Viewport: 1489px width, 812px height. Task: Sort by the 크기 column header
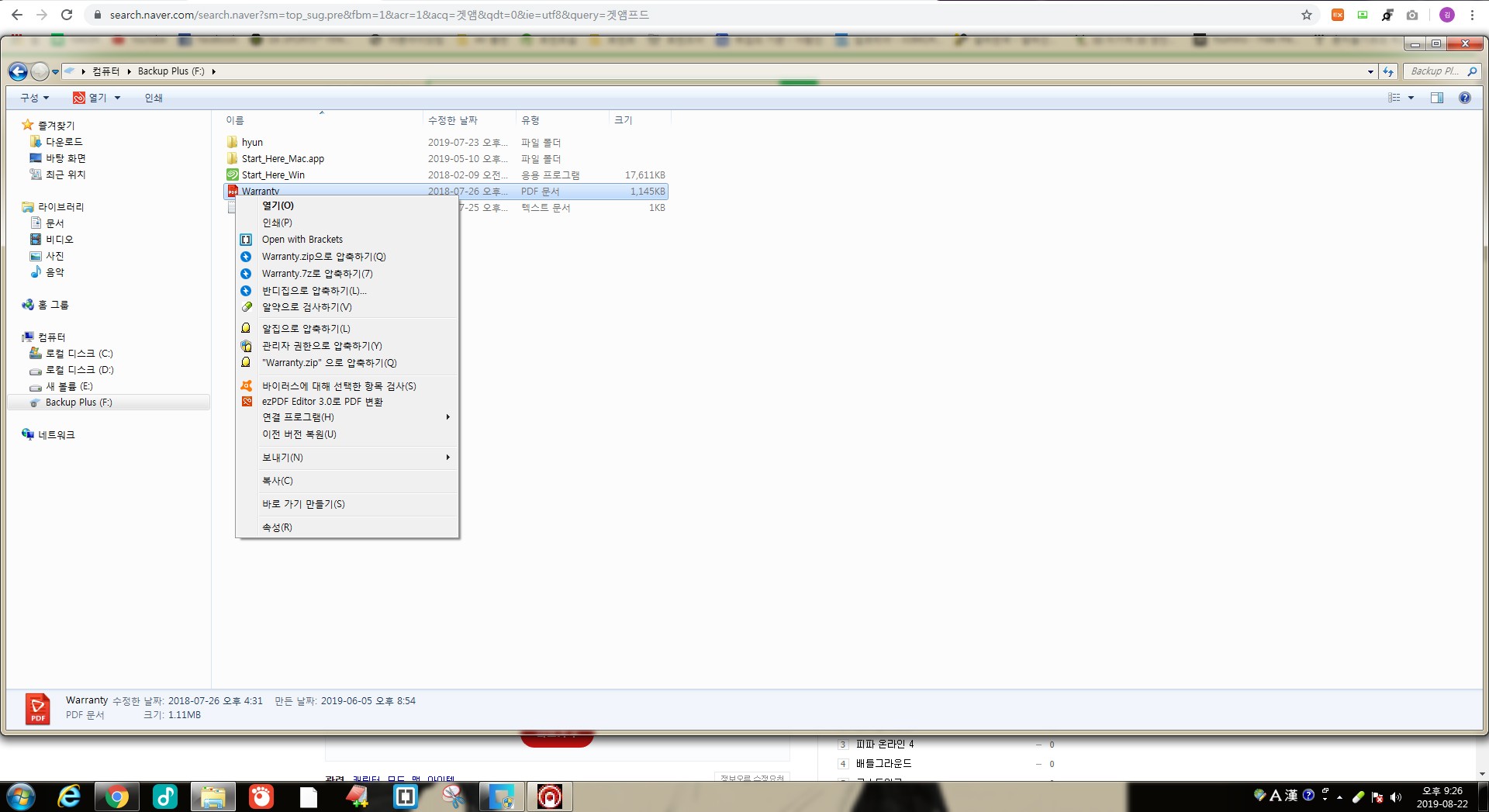click(640, 120)
